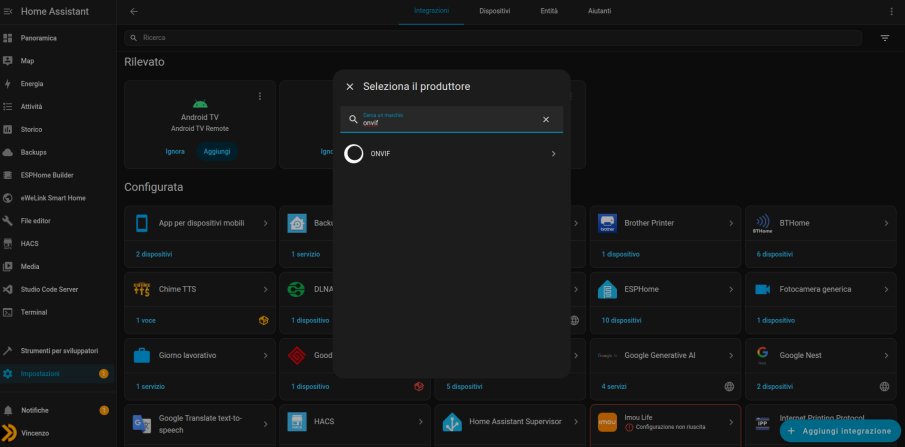Open Notifiche bell icon

coord(8,411)
